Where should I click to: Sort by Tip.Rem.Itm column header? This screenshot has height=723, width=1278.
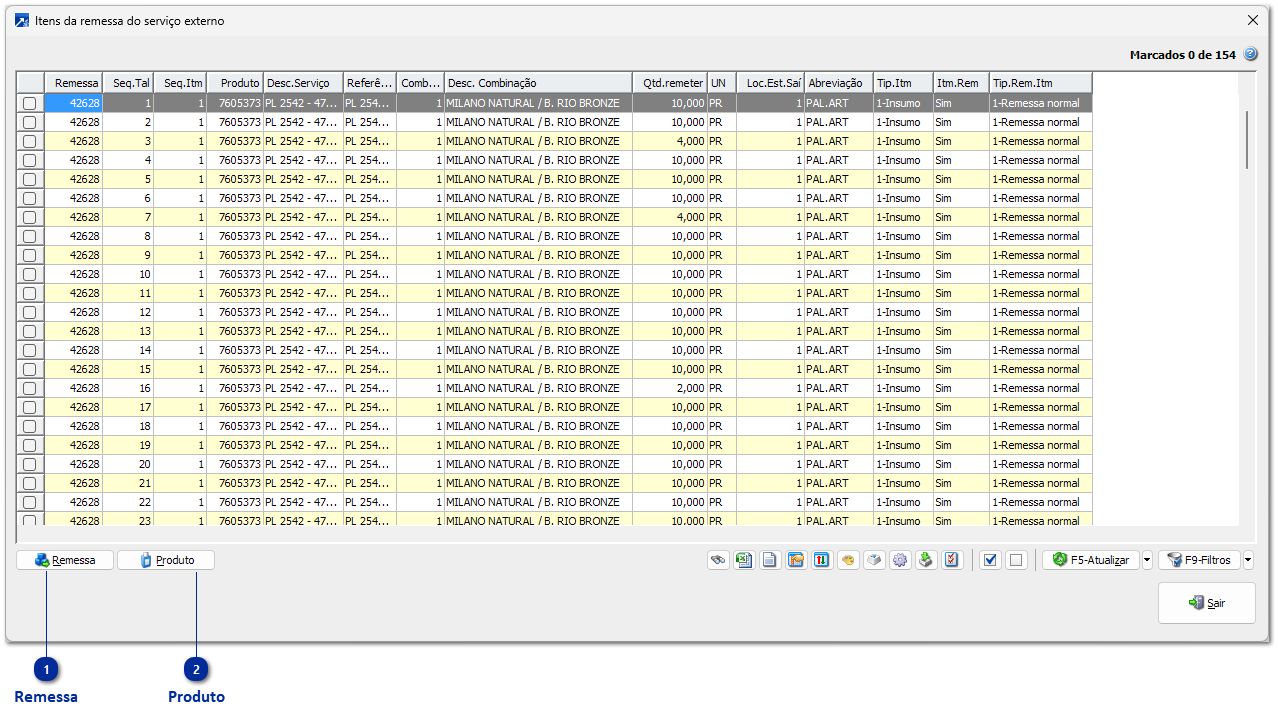[1041, 83]
